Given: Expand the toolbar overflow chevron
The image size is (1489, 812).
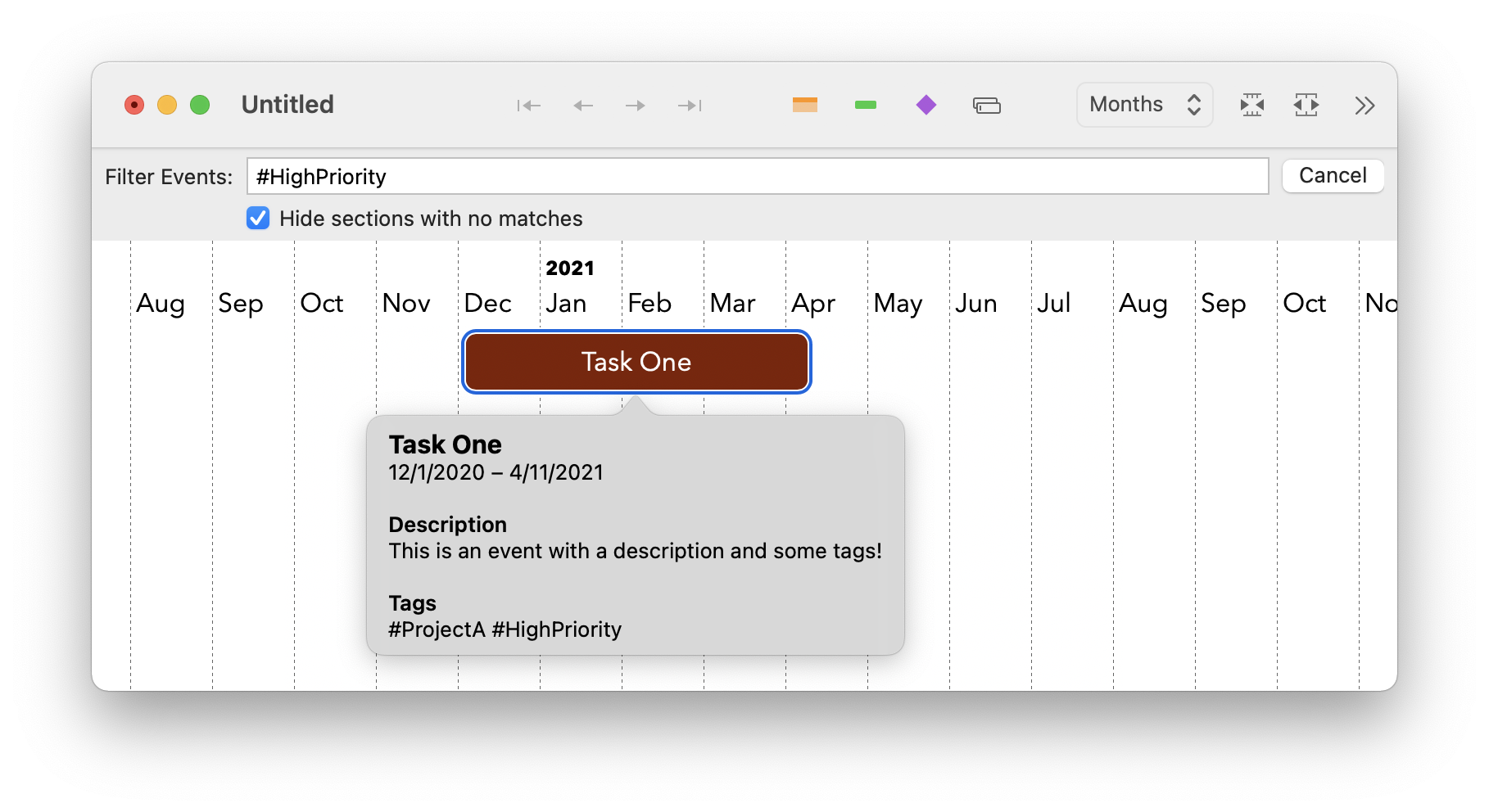Looking at the screenshot, I should tap(1364, 105).
